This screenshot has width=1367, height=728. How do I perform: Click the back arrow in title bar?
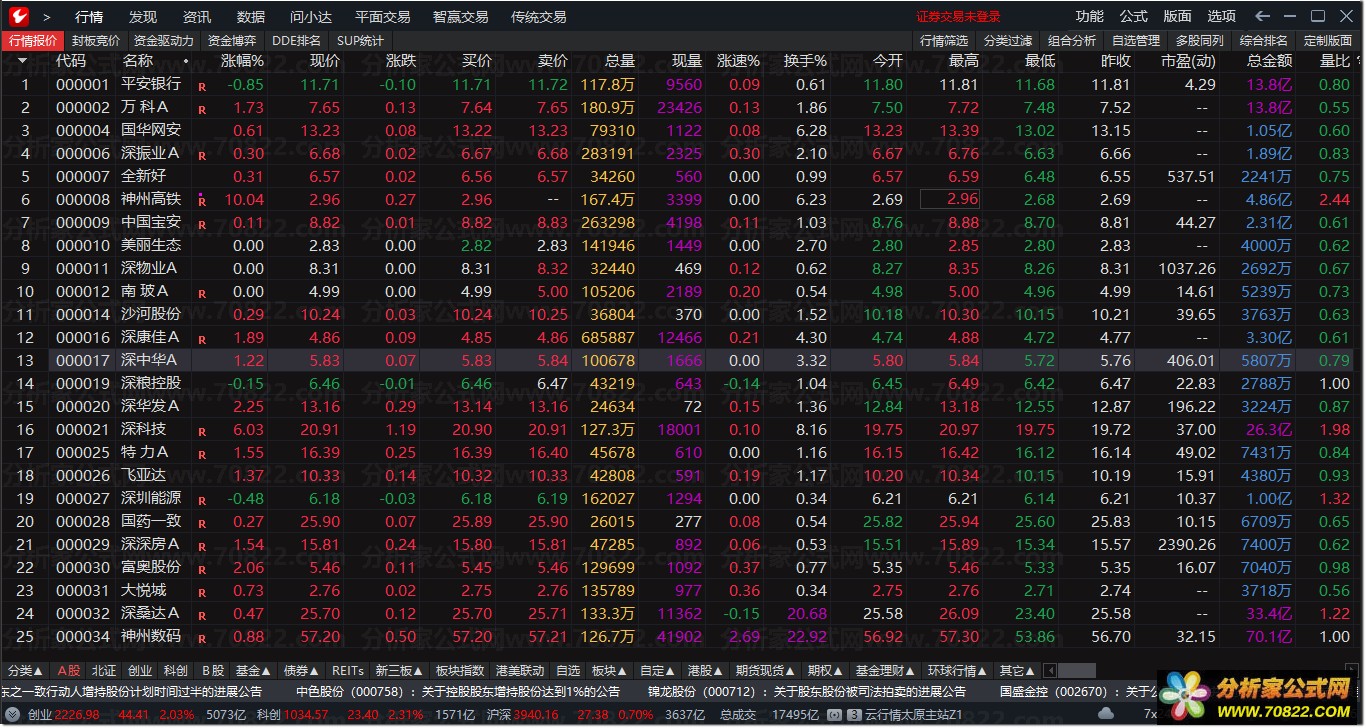1263,16
